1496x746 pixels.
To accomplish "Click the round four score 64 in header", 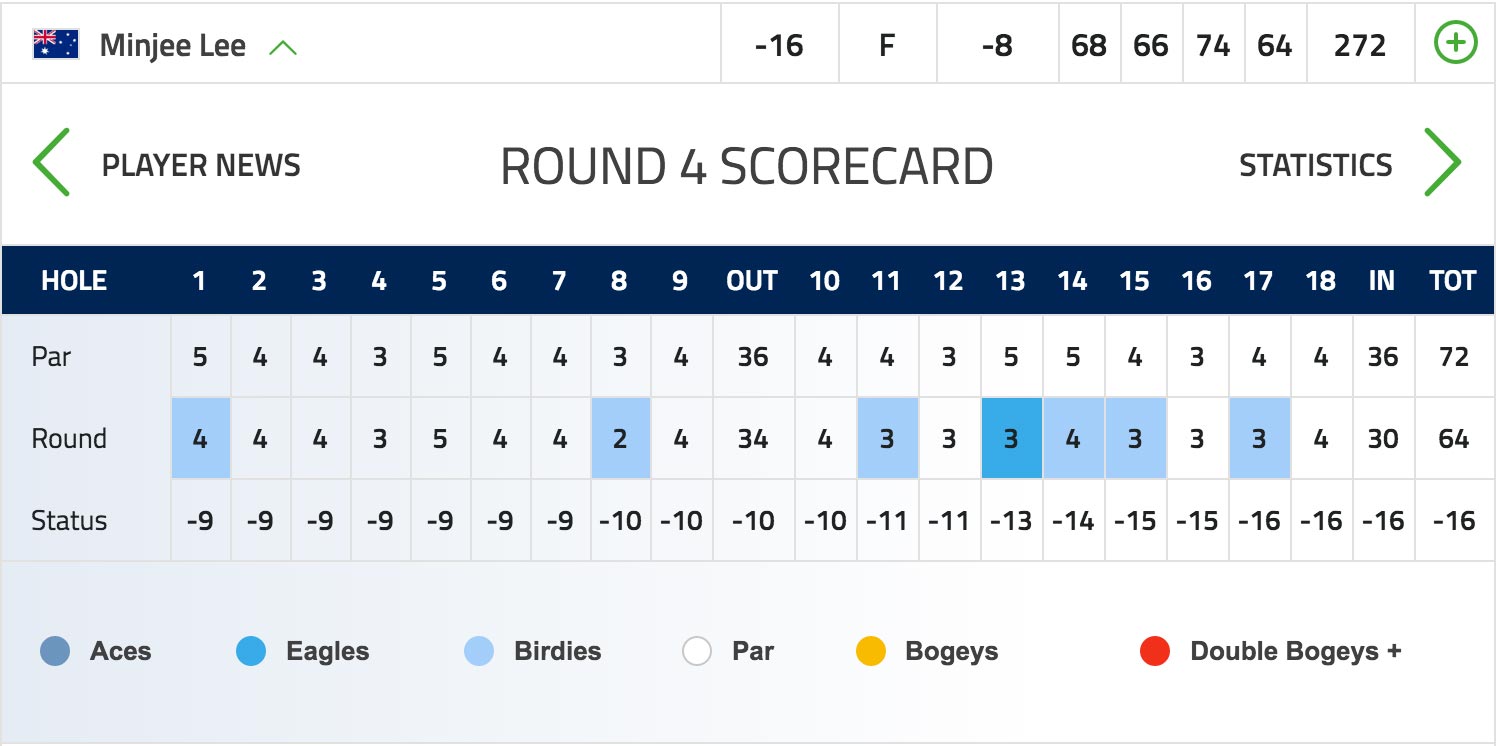I will (x=1275, y=46).
